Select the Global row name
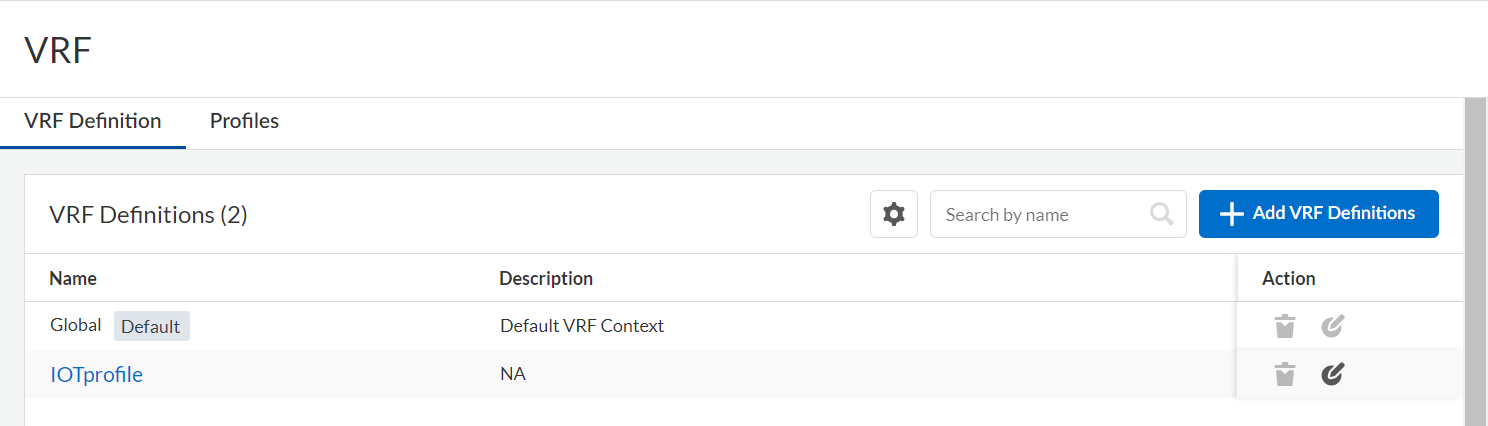 (x=76, y=325)
